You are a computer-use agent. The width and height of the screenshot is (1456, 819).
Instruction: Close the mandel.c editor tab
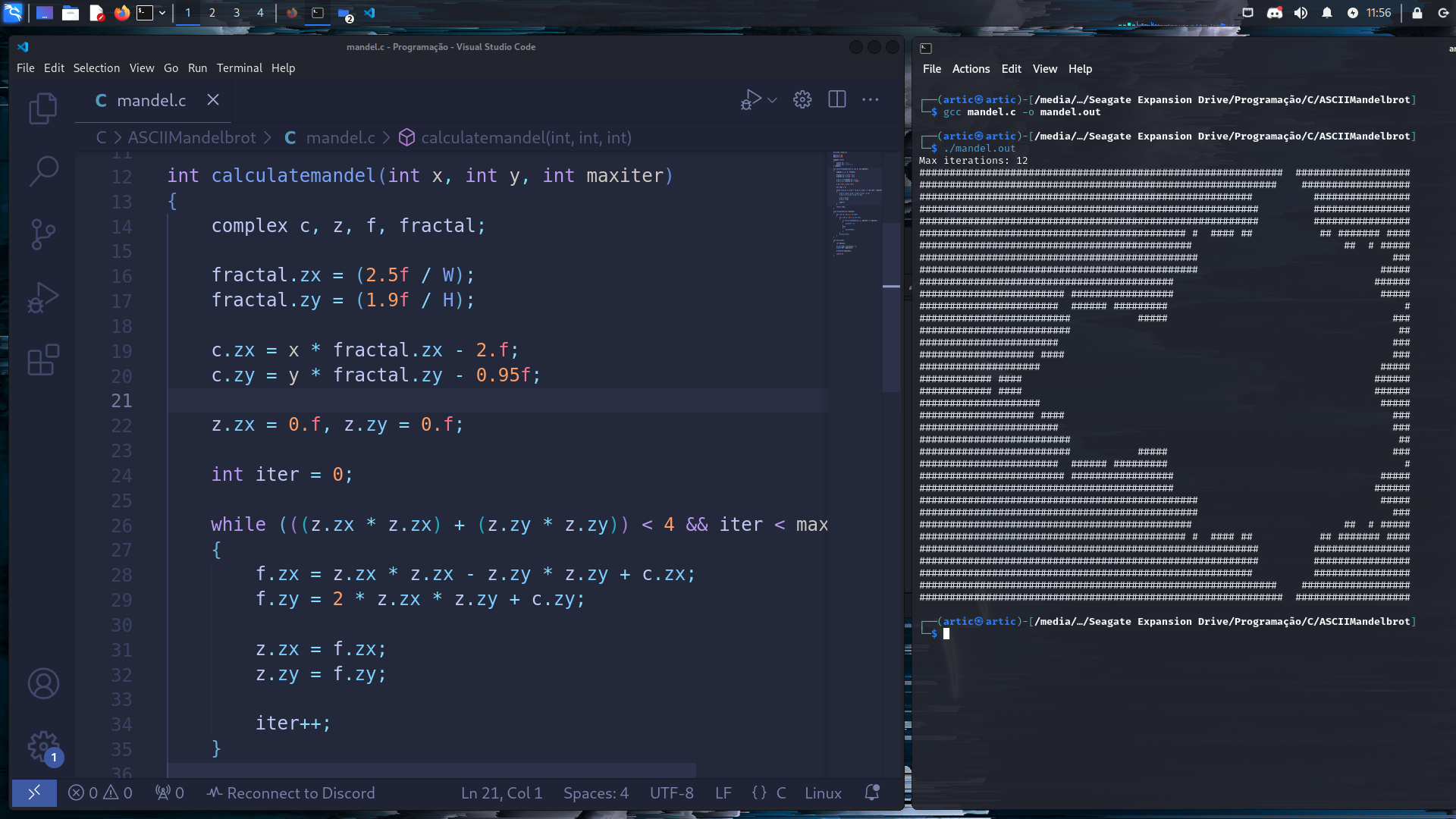point(213,100)
